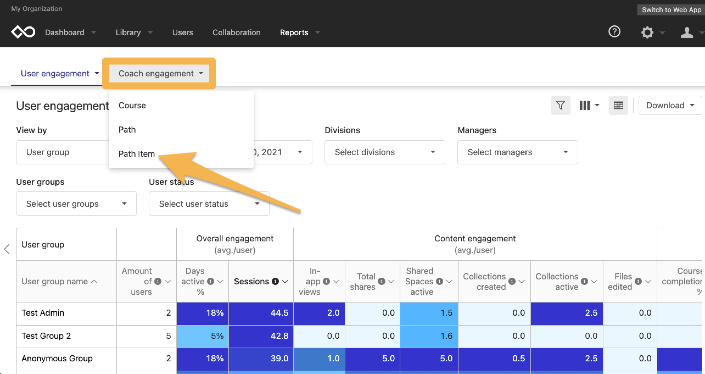Expand the Select divisions dropdown
The width and height of the screenshot is (705, 374).
click(384, 152)
